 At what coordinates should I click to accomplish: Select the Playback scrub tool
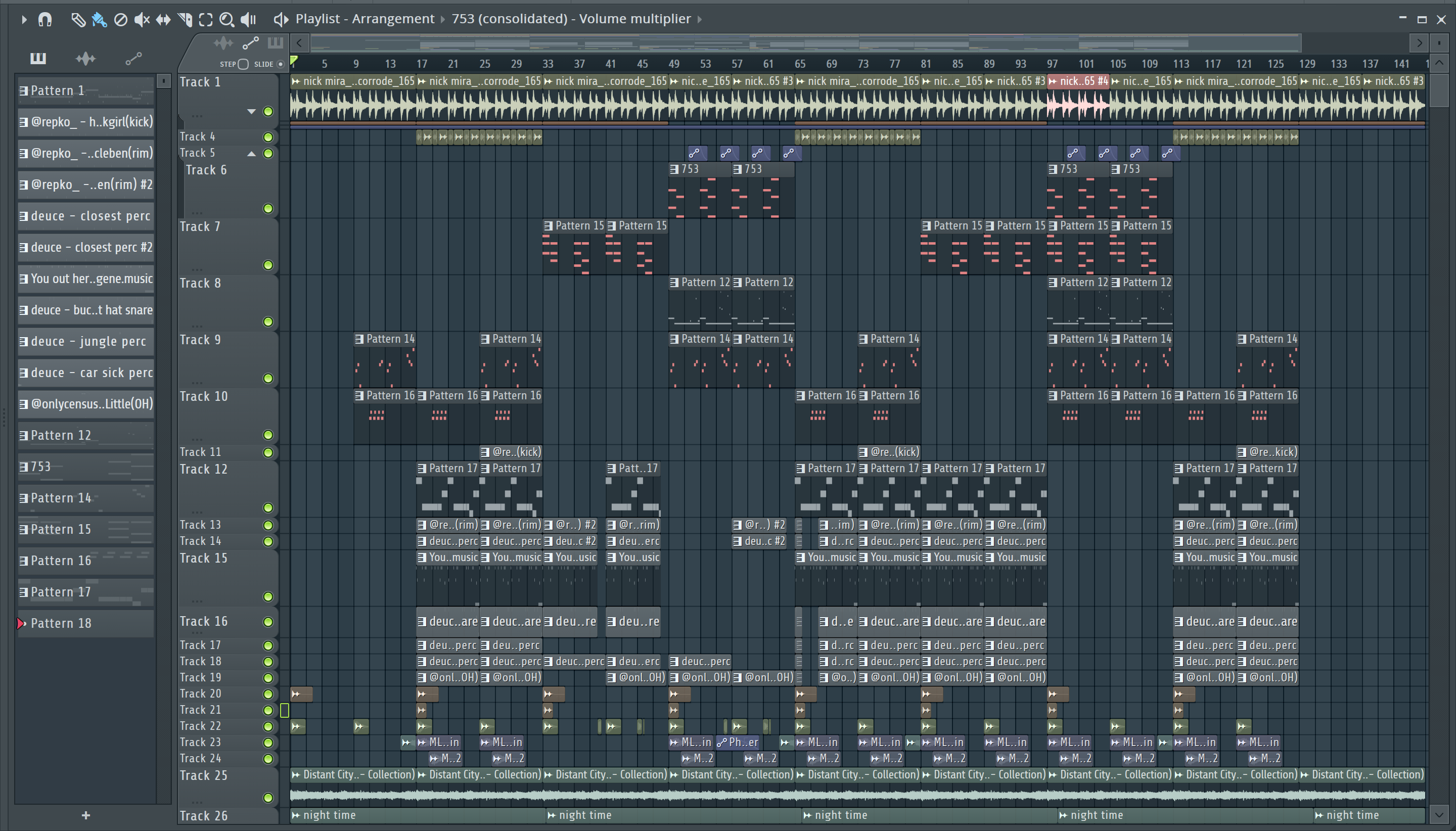click(x=248, y=20)
